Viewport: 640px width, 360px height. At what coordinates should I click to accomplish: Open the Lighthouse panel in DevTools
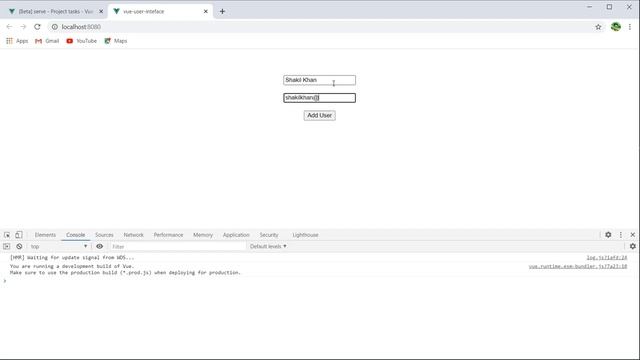click(x=305, y=235)
